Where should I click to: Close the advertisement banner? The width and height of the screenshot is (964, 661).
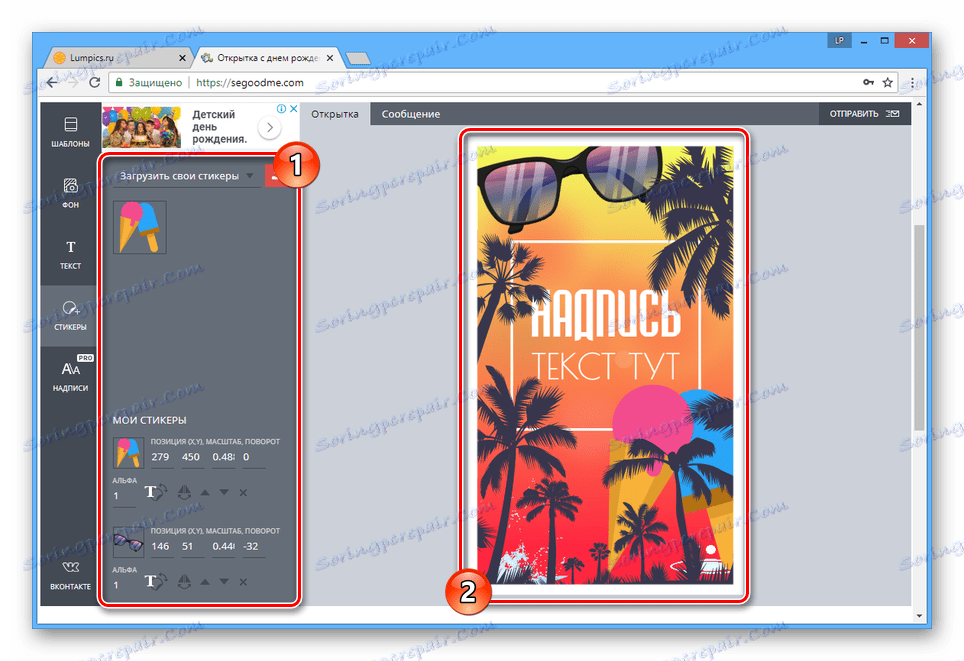point(293,109)
